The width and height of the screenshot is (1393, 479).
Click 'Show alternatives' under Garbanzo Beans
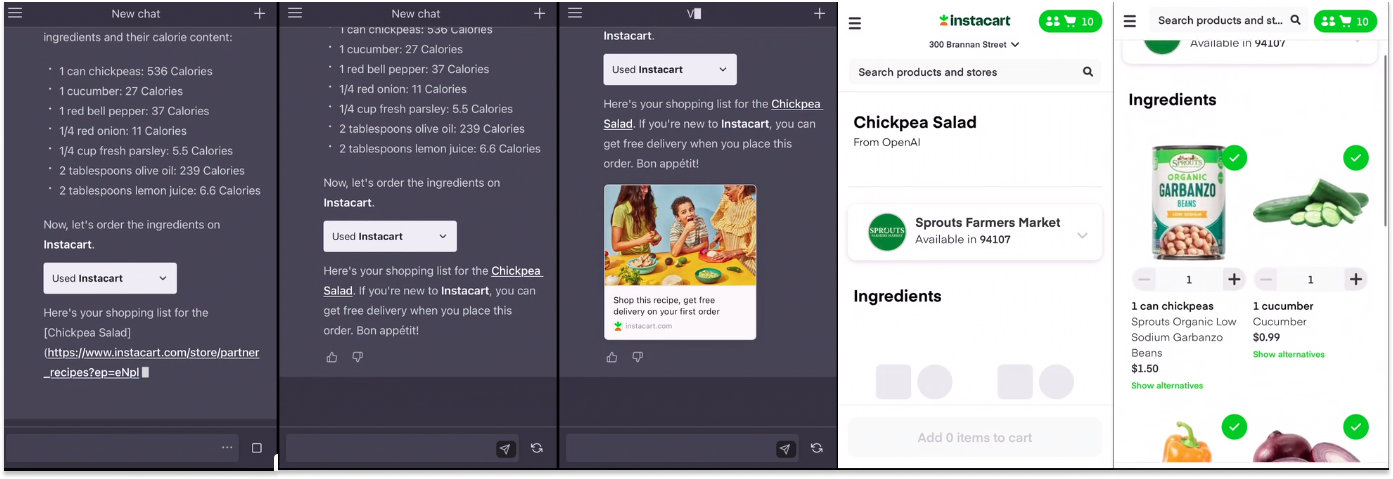(1167, 385)
